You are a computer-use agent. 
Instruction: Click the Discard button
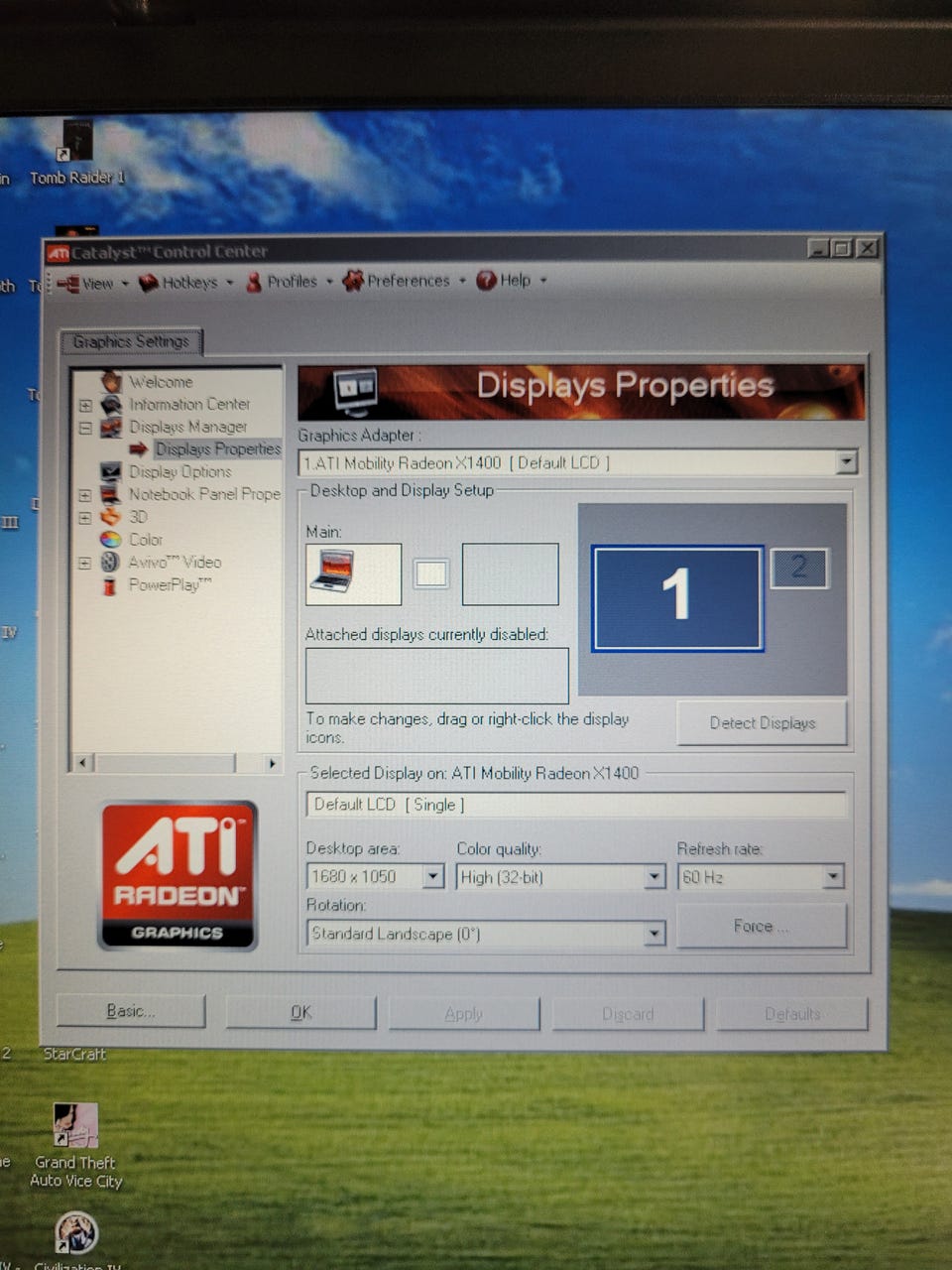click(628, 1014)
